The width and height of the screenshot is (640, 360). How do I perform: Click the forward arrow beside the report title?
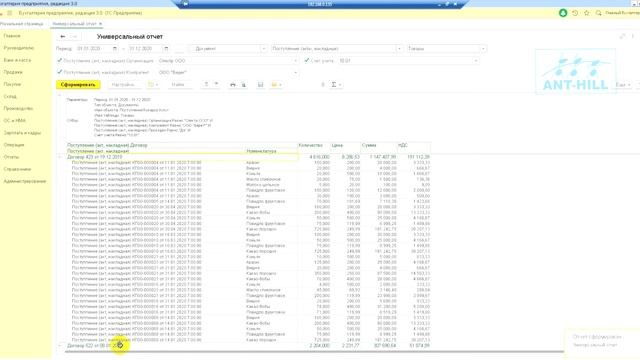[74, 37]
